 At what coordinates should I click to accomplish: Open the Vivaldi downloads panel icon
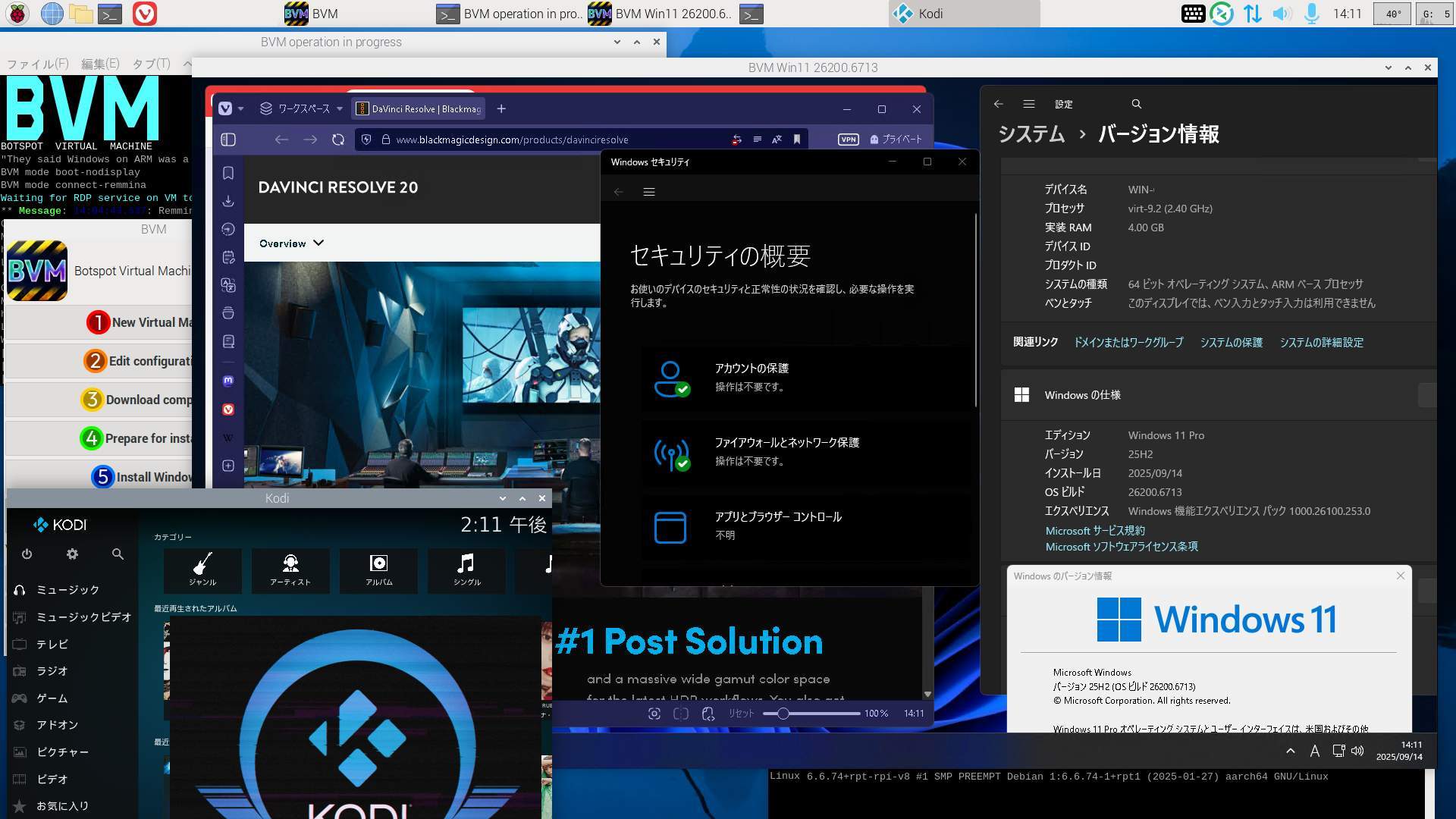pyautogui.click(x=228, y=202)
